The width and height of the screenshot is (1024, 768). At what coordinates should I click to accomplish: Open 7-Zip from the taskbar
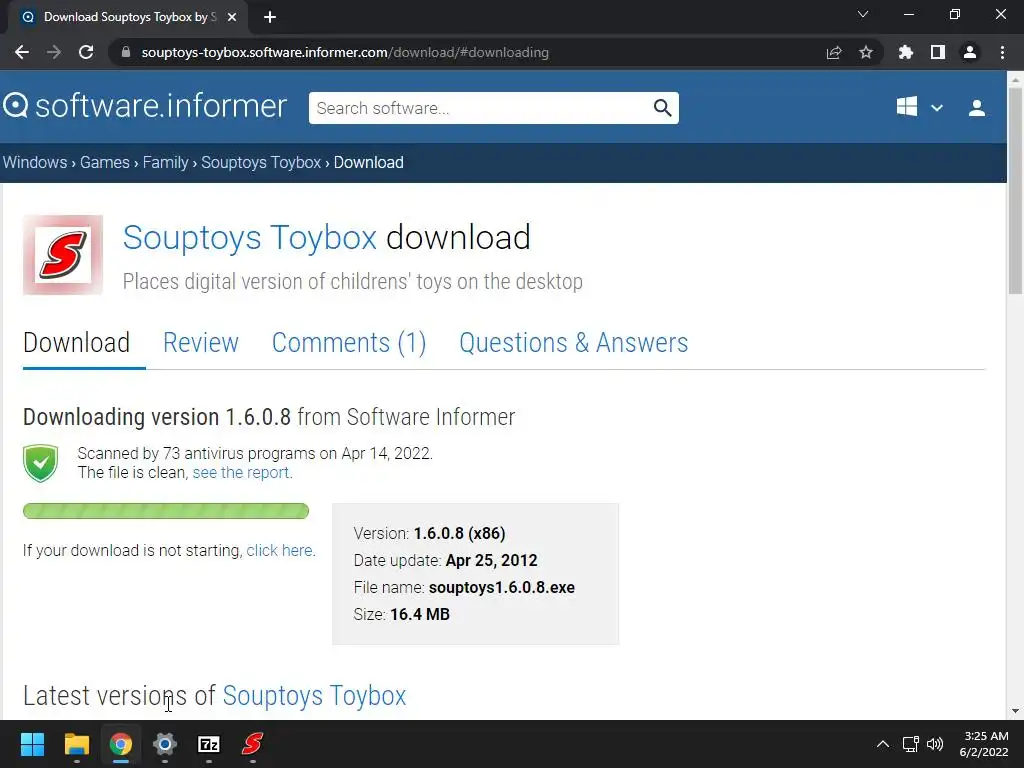(209, 744)
